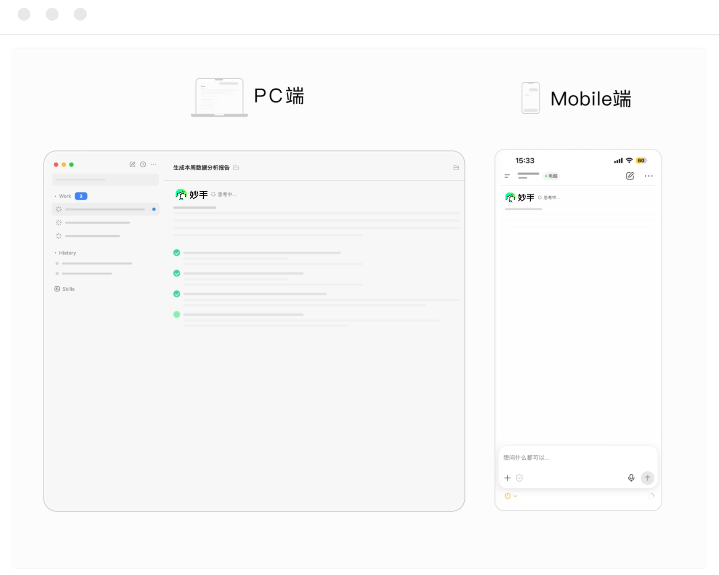Collapse the Work section in PC sidebar
Screen dimensions: 719x575
(55, 196)
